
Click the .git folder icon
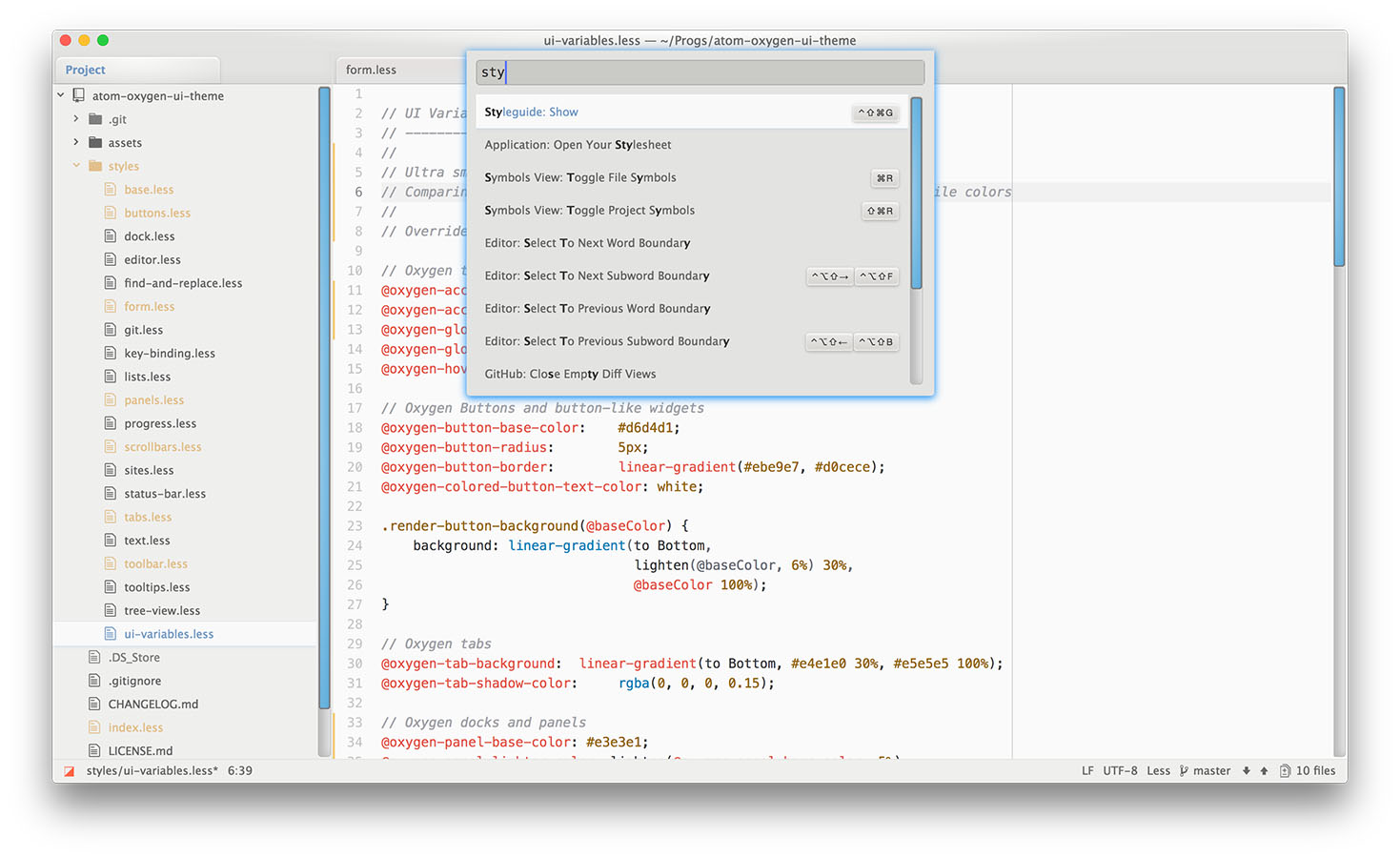(95, 119)
